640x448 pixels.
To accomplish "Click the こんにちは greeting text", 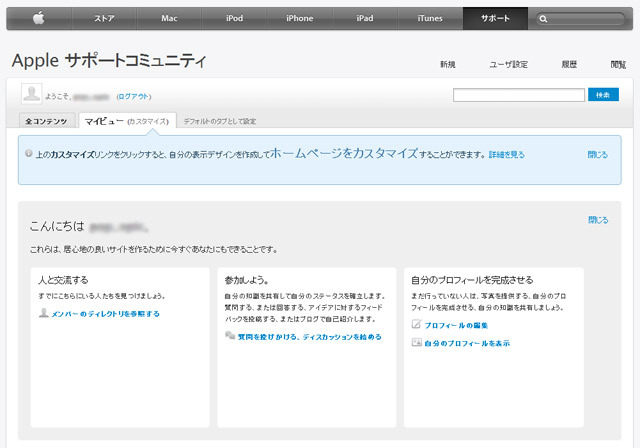I will coord(57,226).
